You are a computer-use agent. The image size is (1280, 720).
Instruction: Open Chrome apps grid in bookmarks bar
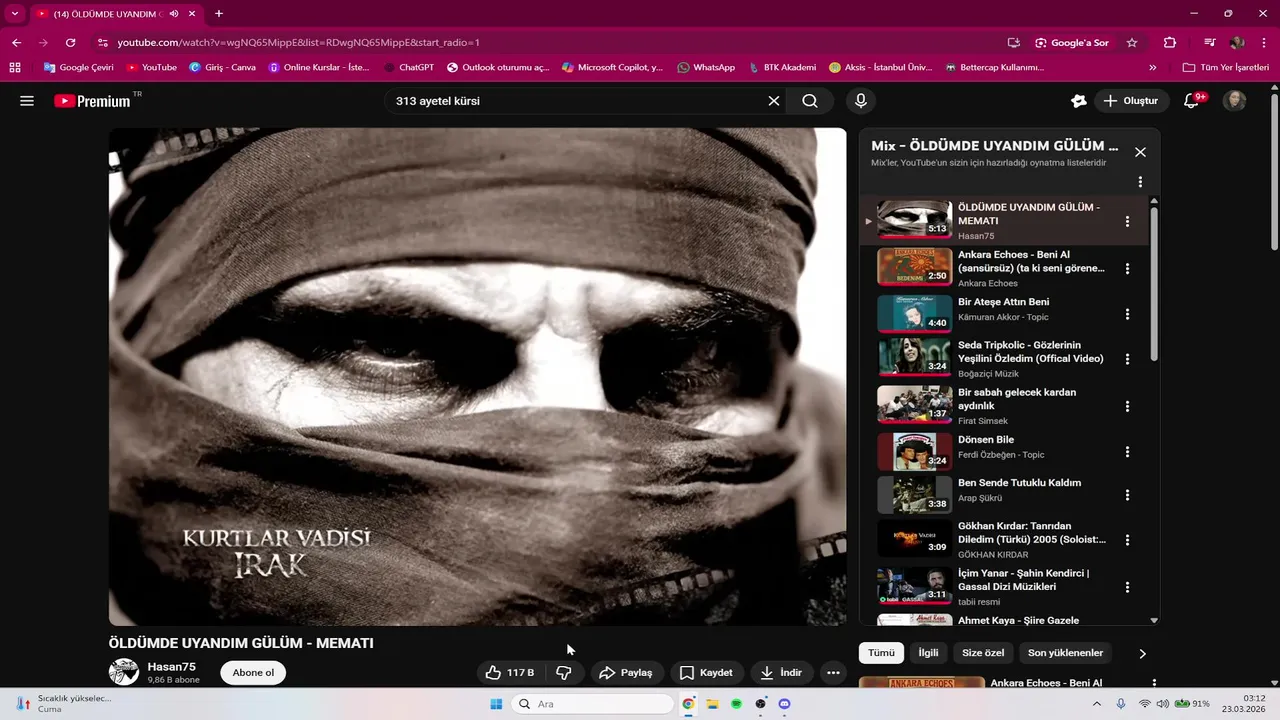(x=14, y=68)
